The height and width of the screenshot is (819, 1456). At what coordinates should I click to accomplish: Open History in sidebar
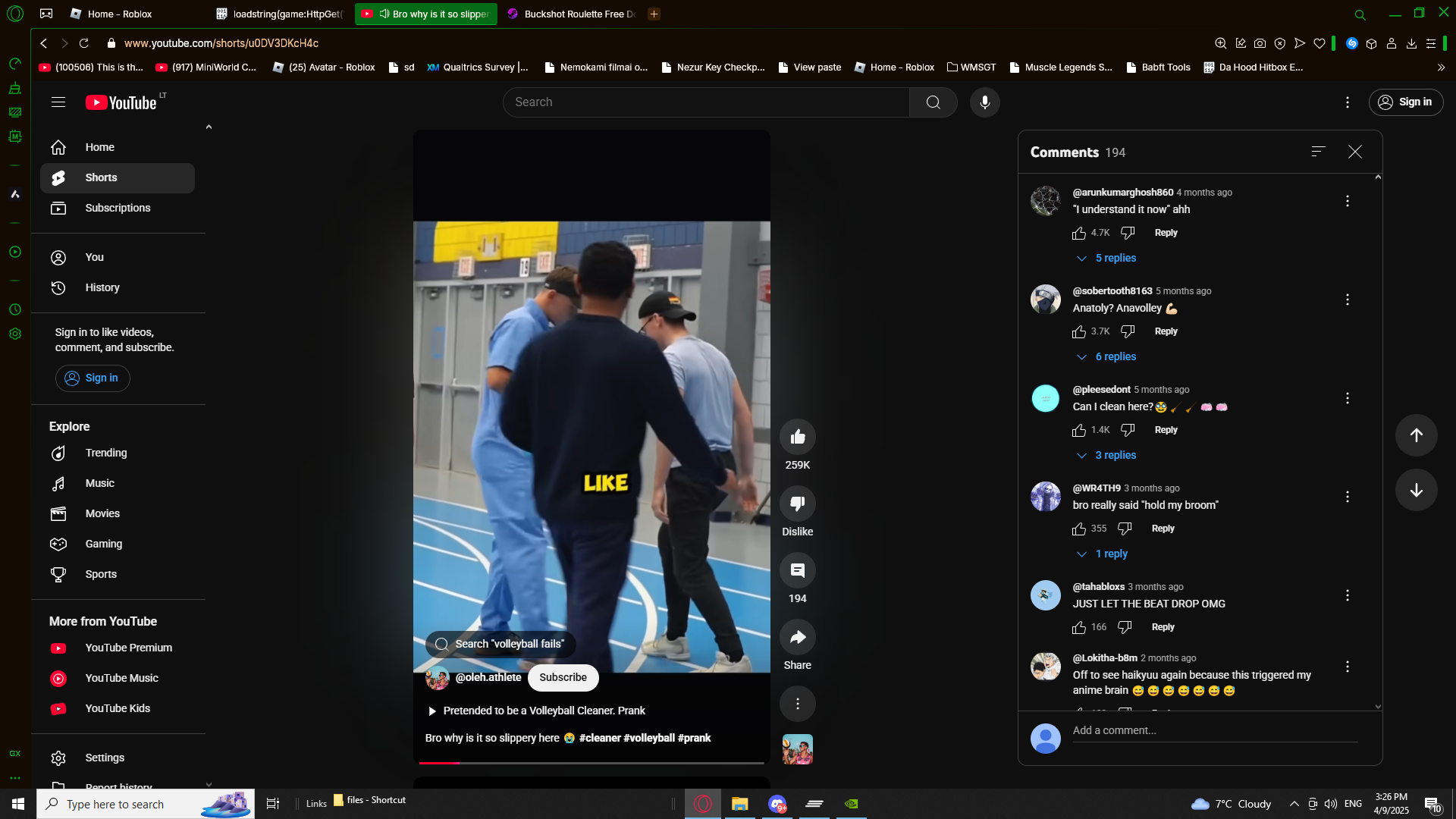coord(118,288)
